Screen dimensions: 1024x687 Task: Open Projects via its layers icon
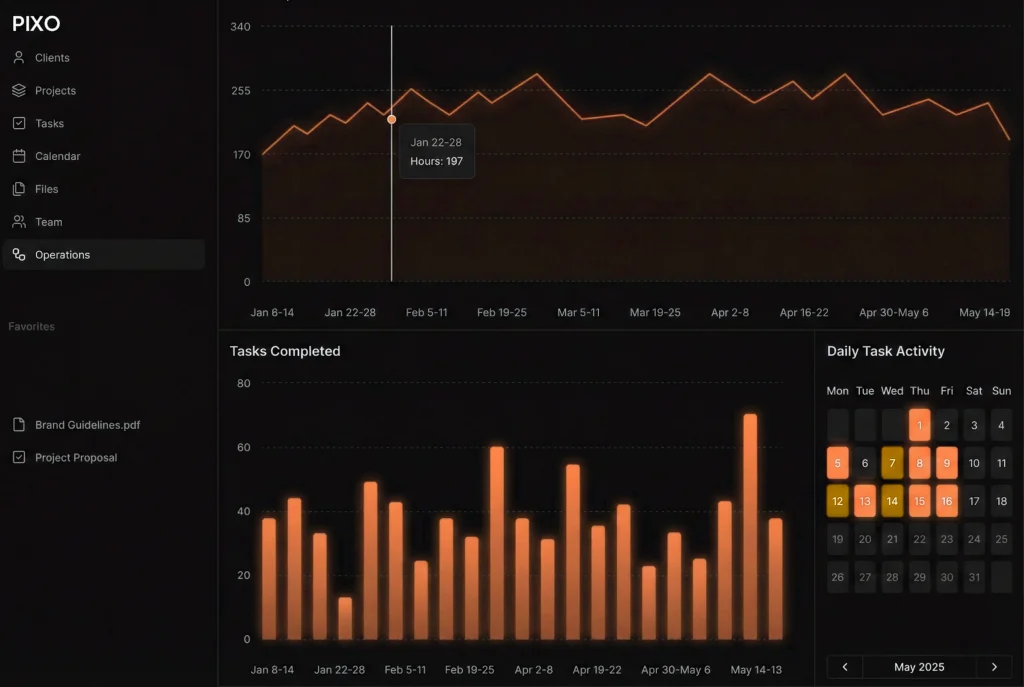[19, 90]
